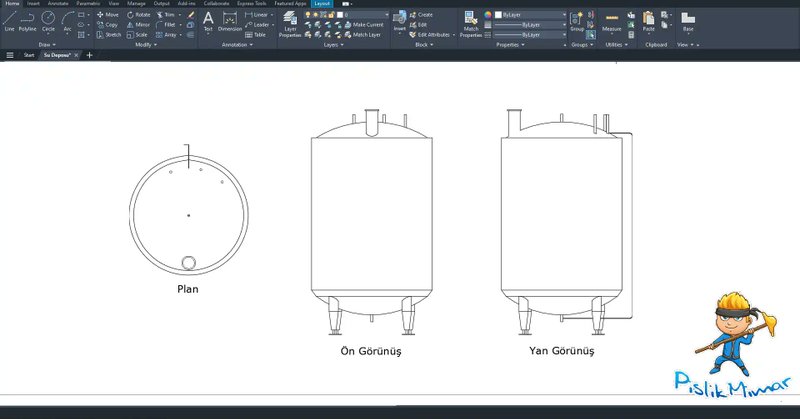The width and height of the screenshot is (800, 419).
Task: Choose the Rotate tool
Action: (139, 15)
